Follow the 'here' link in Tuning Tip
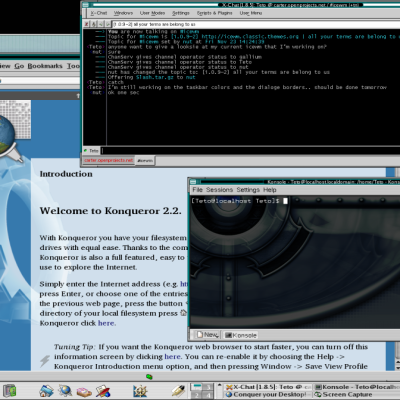This screenshot has width=400, height=400. [x=173, y=356]
